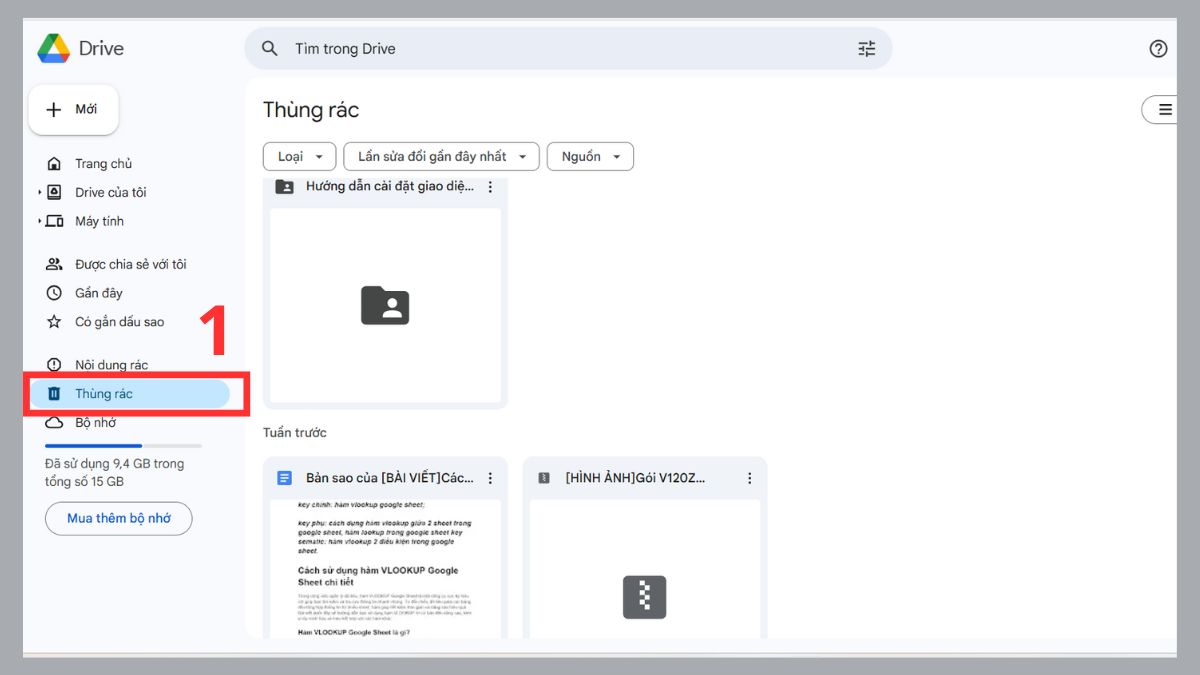Select Thùng rác in sidebar
This screenshot has height=675, width=1200.
click(x=130, y=394)
